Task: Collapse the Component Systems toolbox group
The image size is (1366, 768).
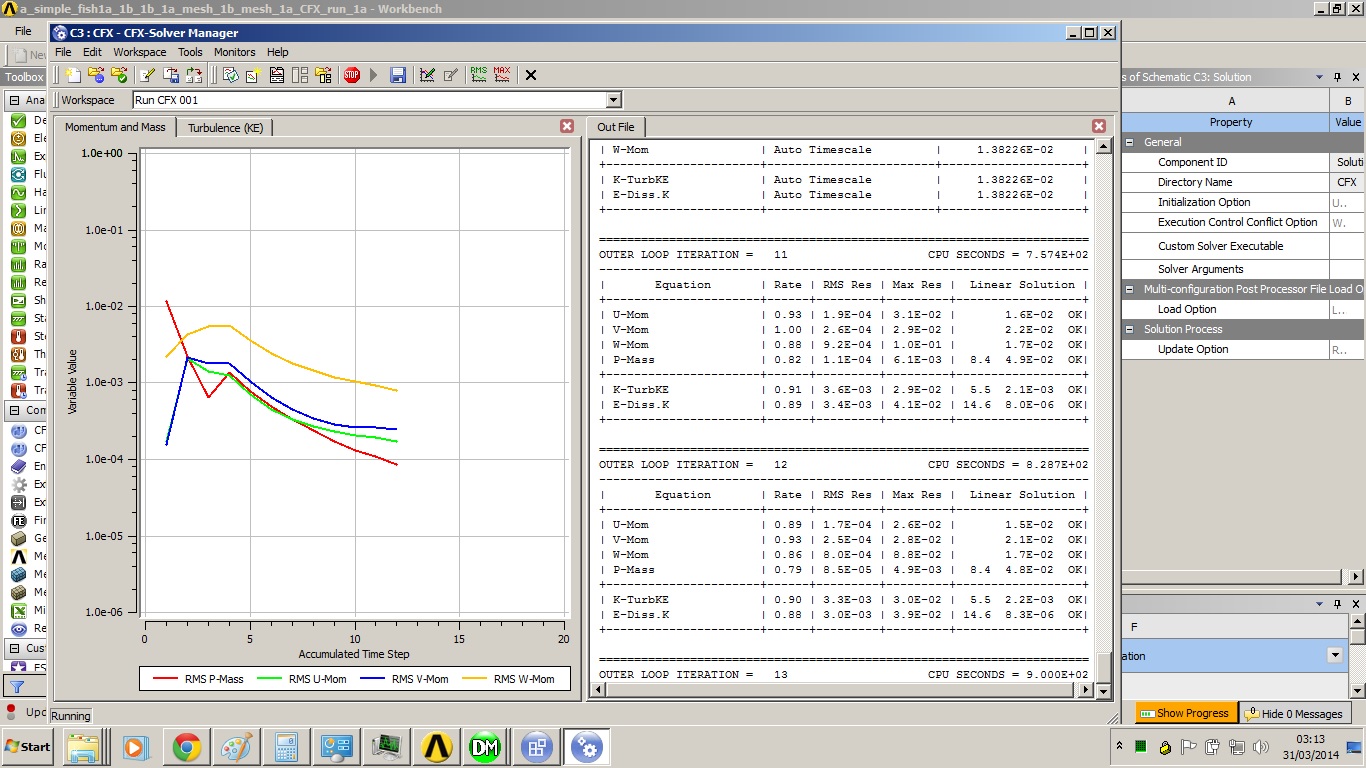Action: (x=14, y=410)
